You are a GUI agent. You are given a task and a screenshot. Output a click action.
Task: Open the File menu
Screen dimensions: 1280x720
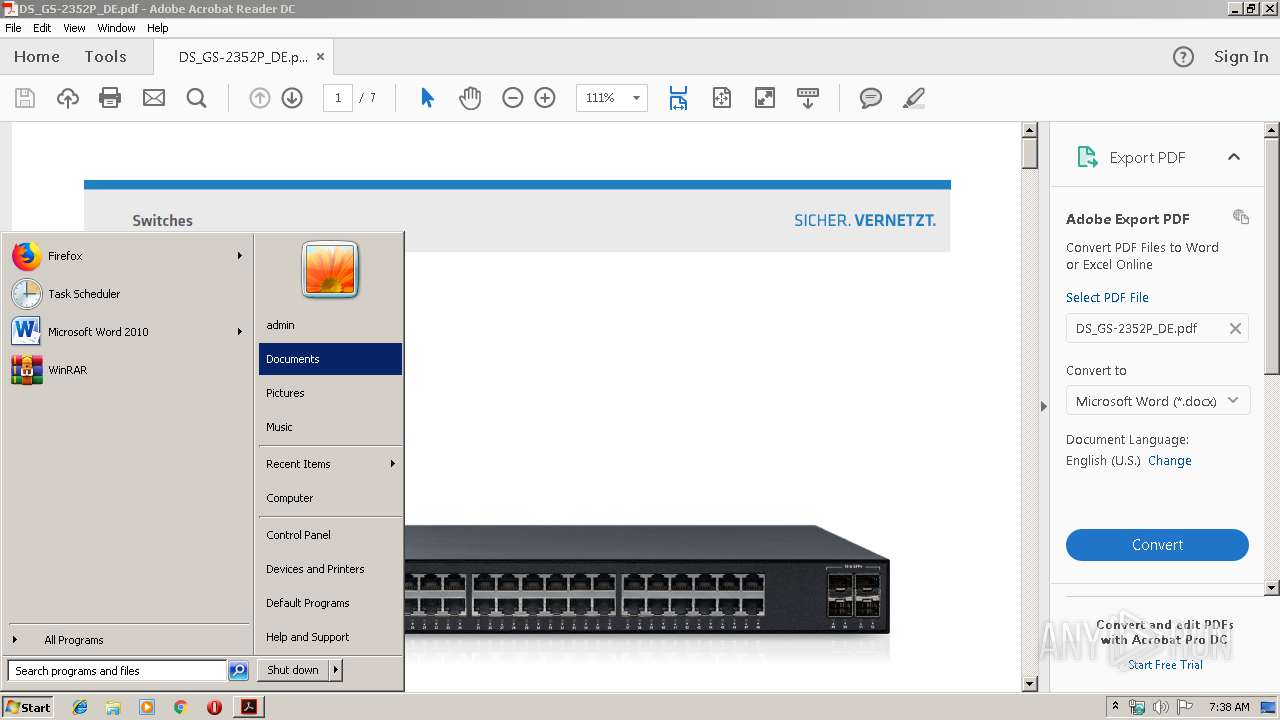[x=13, y=28]
